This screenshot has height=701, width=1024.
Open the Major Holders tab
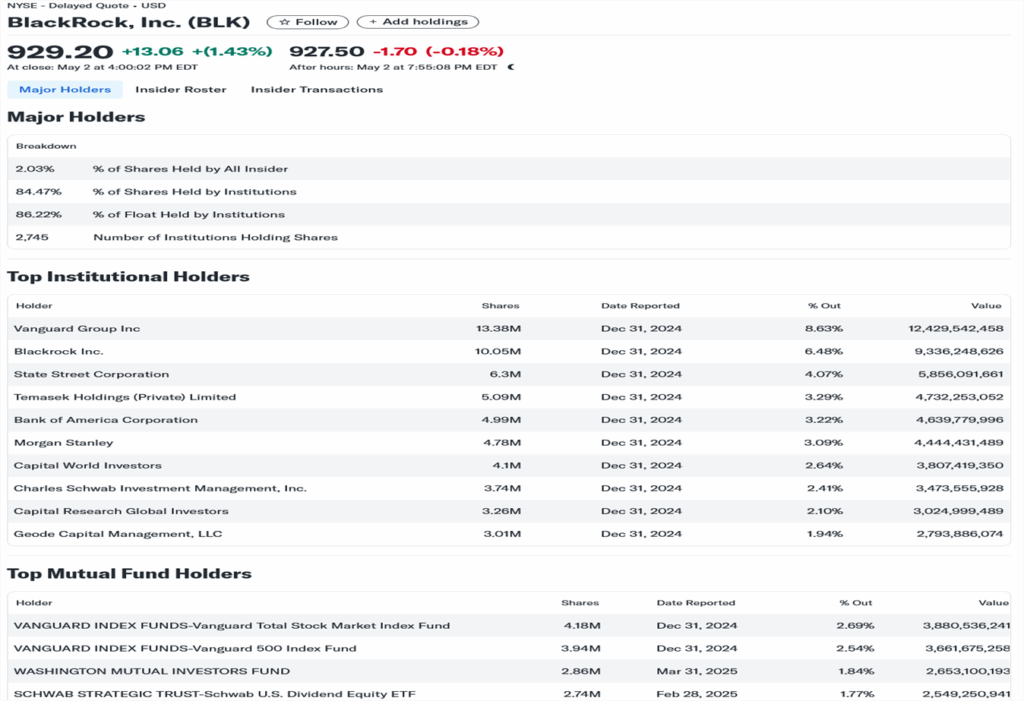pos(65,89)
